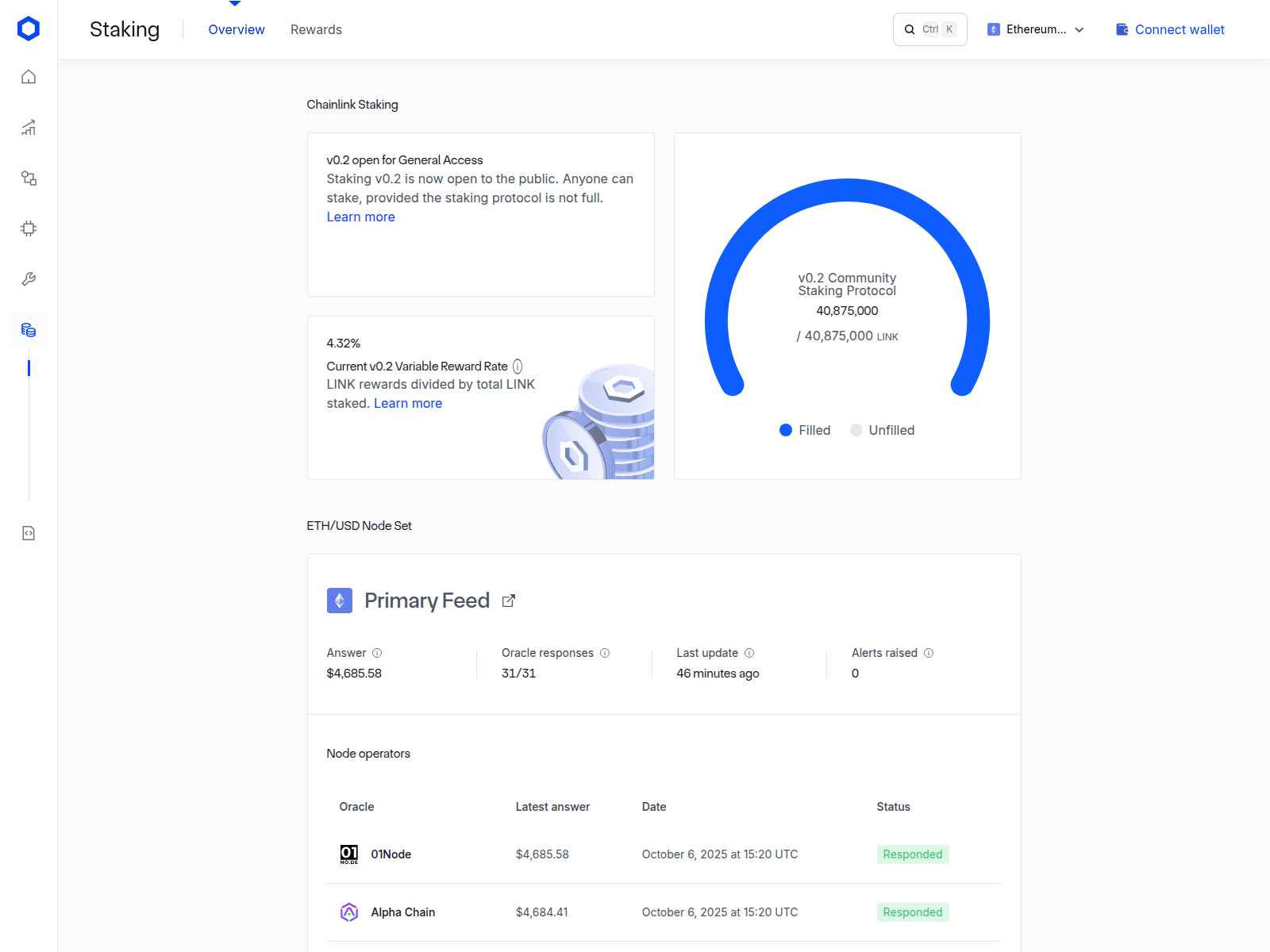1270x952 pixels.
Task: Click the Ctrl K search bar
Action: (929, 29)
